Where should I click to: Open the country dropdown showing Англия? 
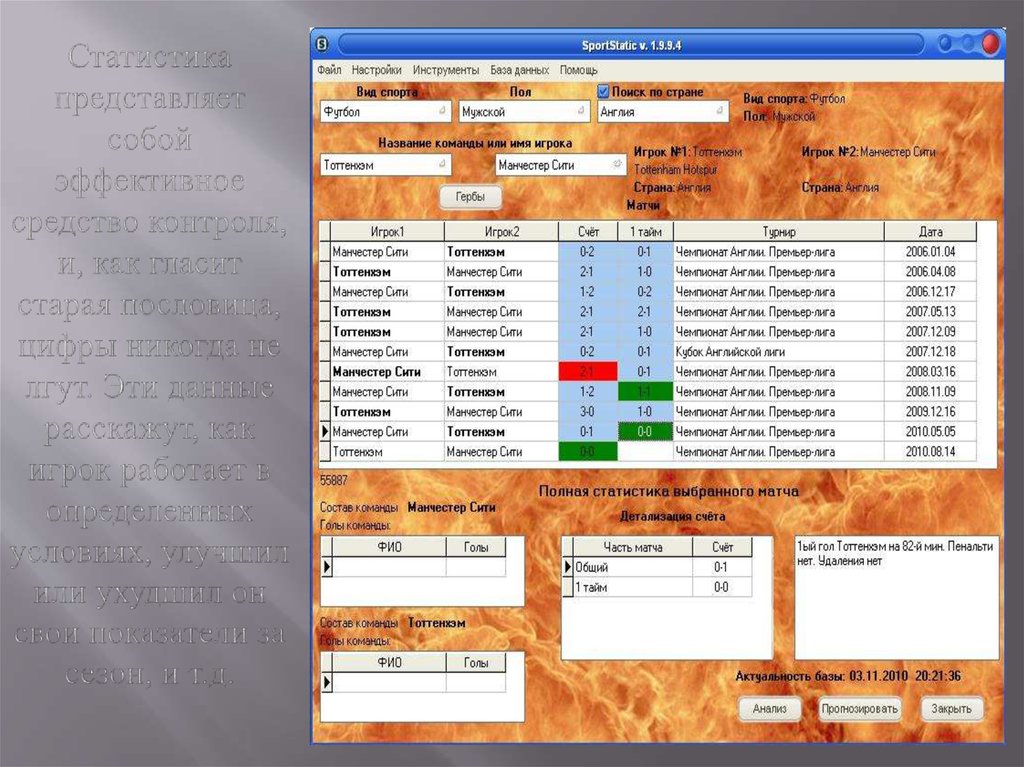pos(663,113)
